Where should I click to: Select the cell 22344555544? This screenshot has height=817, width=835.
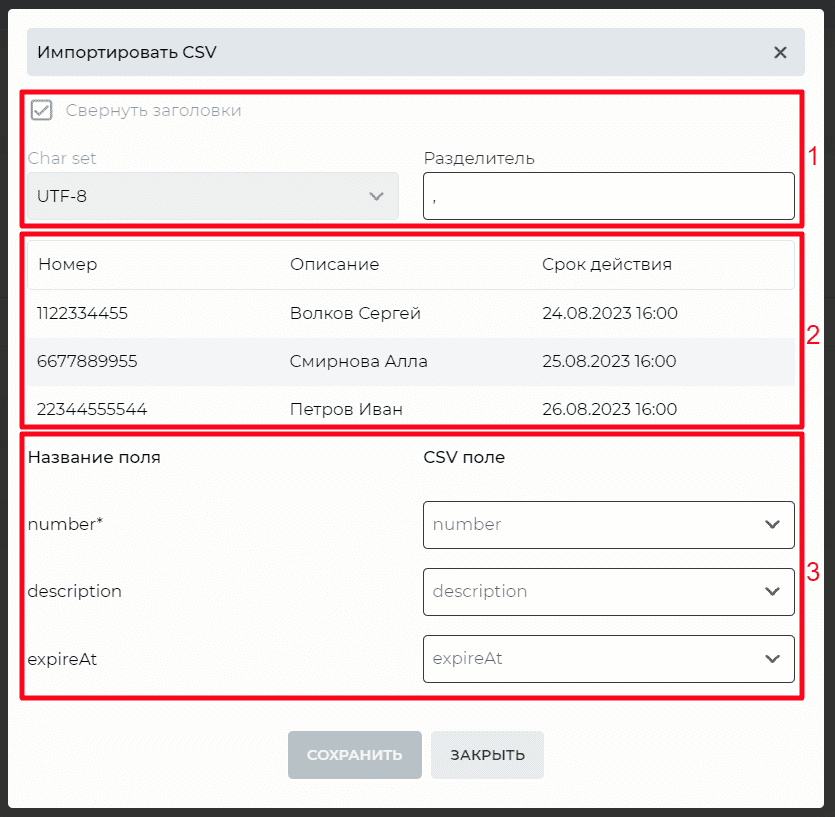click(x=92, y=409)
